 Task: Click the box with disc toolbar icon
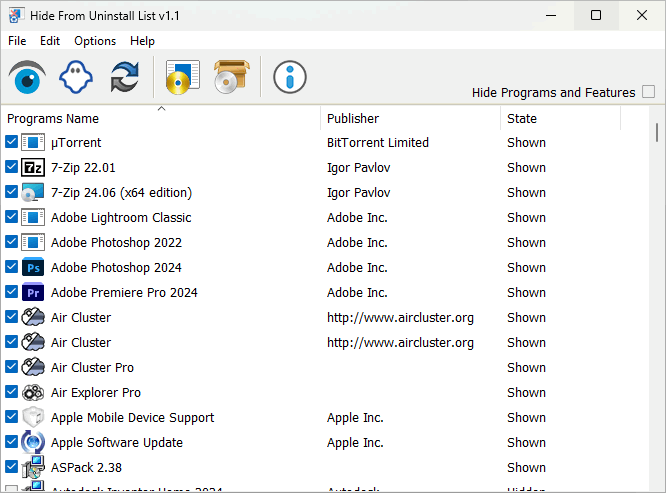pyautogui.click(x=231, y=77)
